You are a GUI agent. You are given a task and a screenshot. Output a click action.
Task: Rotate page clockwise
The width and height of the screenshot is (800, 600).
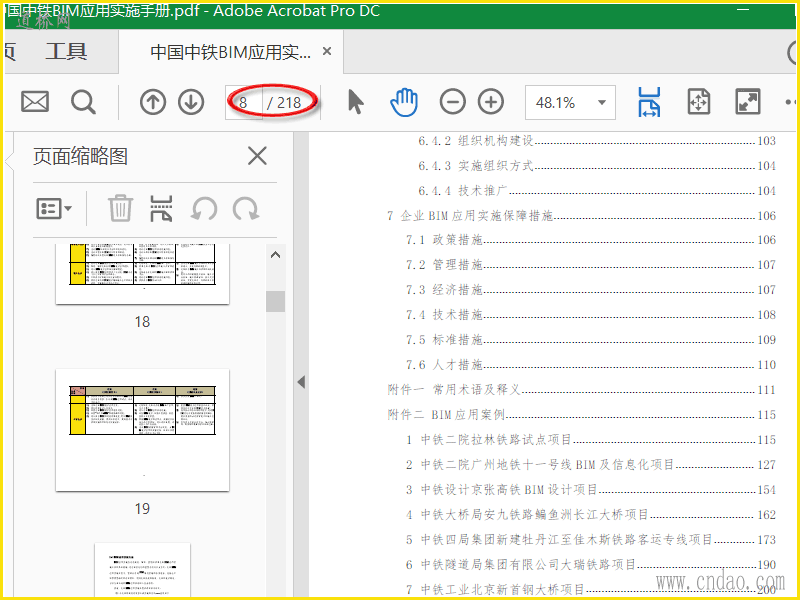pos(246,209)
